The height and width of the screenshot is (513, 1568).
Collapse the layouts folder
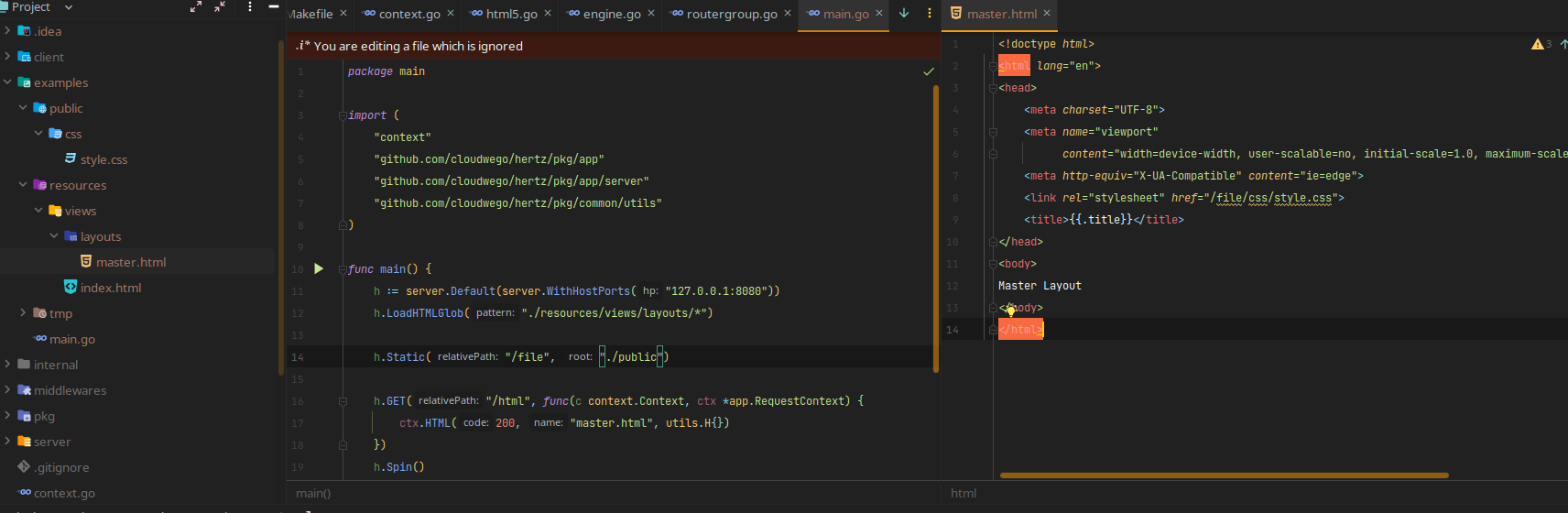pos(54,236)
